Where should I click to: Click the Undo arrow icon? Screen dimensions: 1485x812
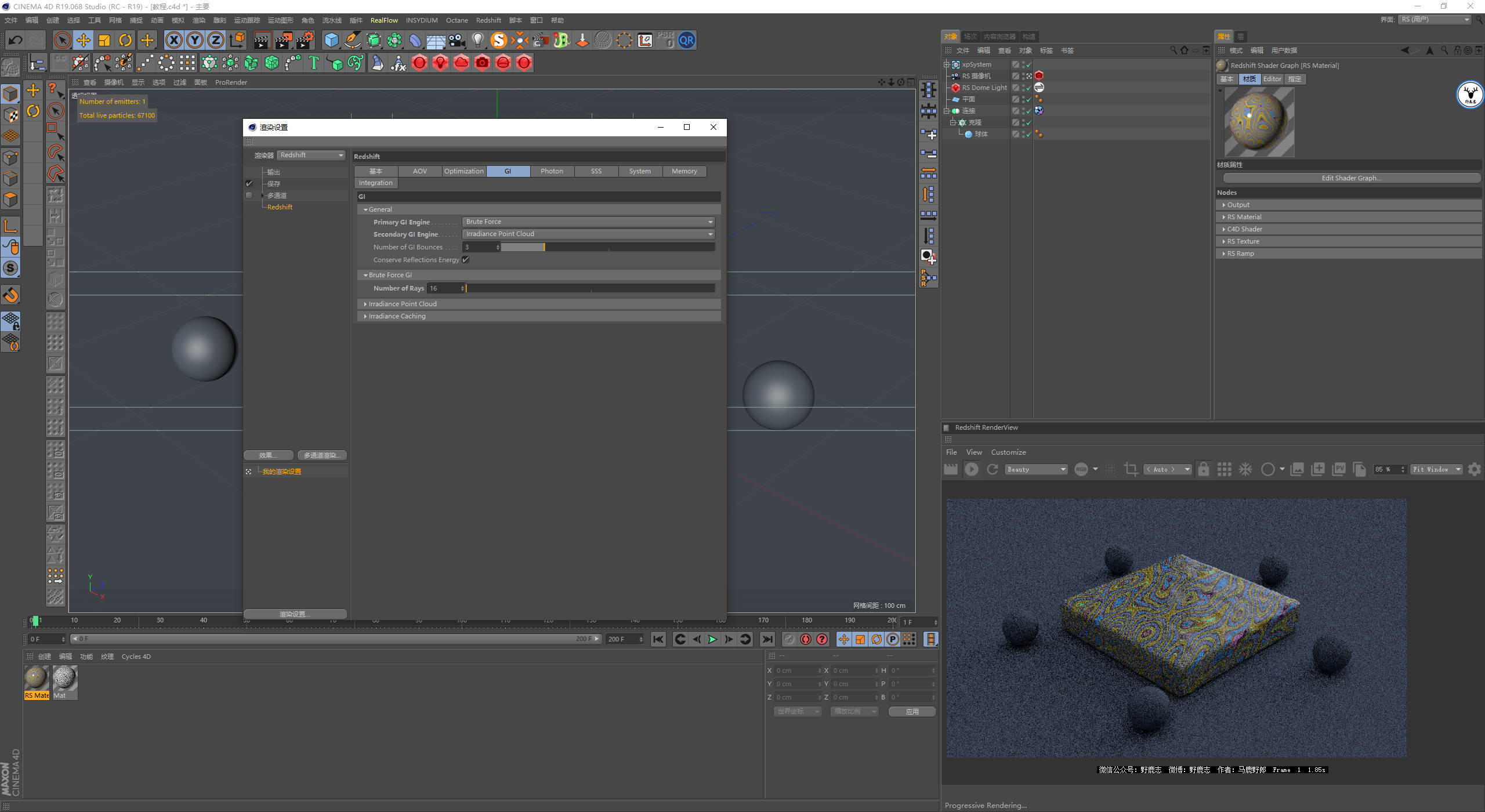[x=16, y=40]
